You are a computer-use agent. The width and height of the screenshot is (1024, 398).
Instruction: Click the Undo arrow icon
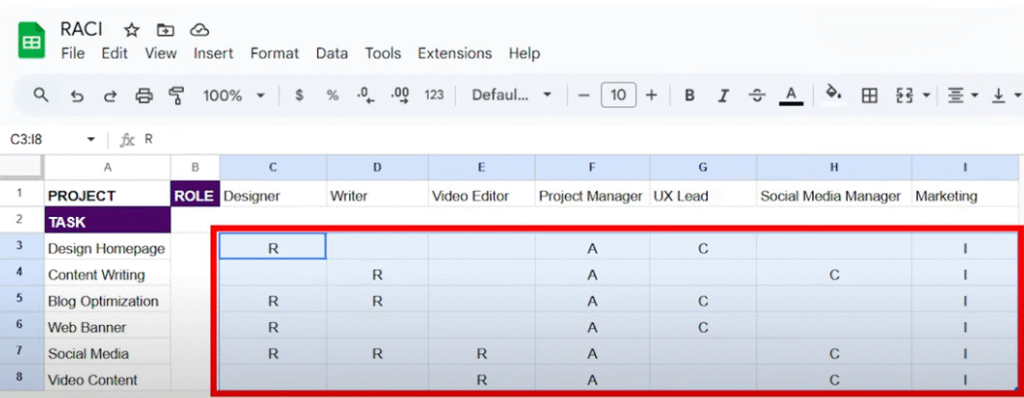[76, 96]
